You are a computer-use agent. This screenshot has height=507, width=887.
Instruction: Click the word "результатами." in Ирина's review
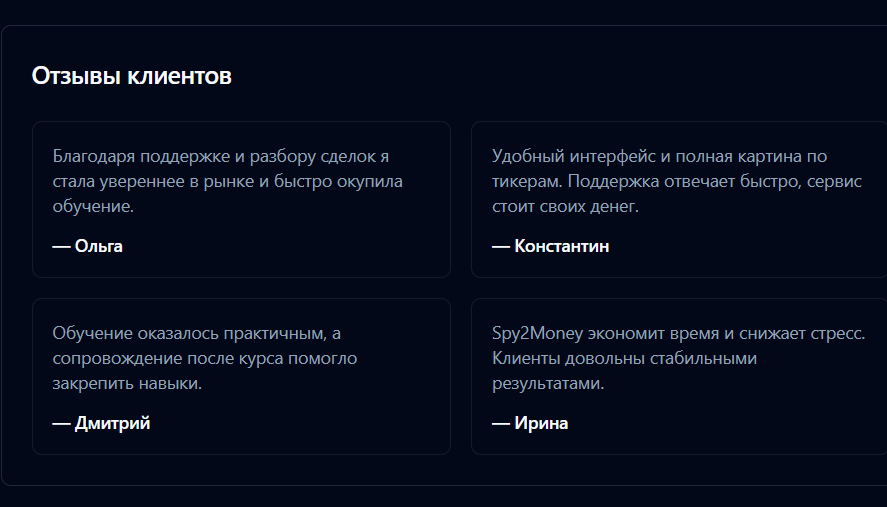[548, 384]
